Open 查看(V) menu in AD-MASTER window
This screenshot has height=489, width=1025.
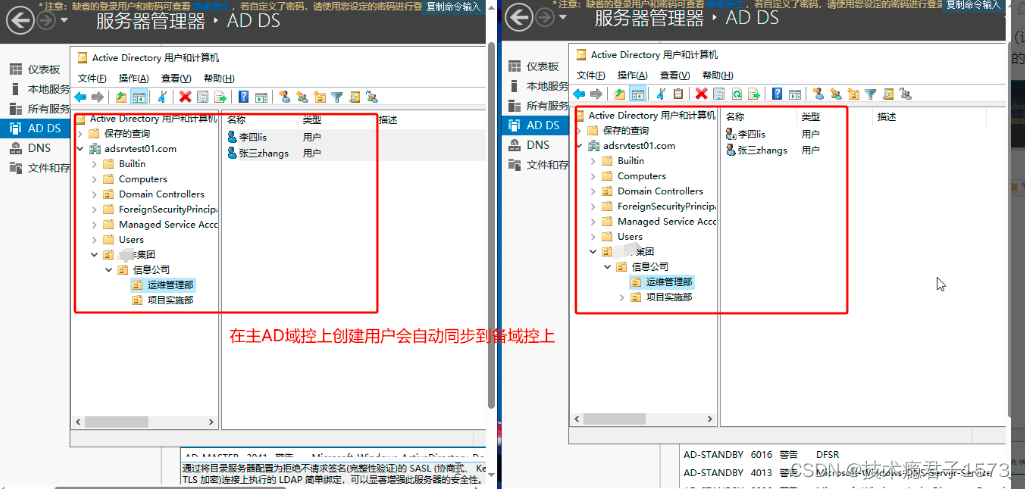pos(176,78)
